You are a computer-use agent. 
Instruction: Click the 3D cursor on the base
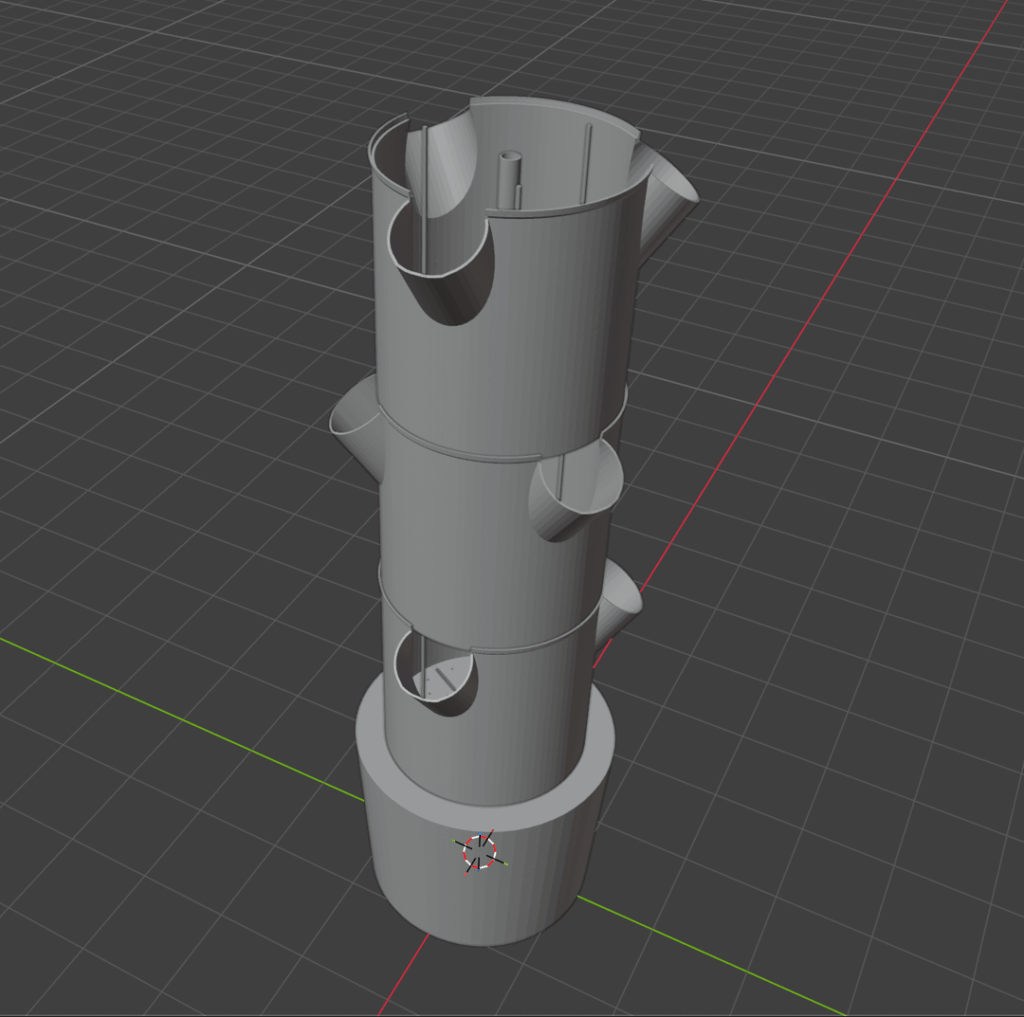click(x=479, y=852)
